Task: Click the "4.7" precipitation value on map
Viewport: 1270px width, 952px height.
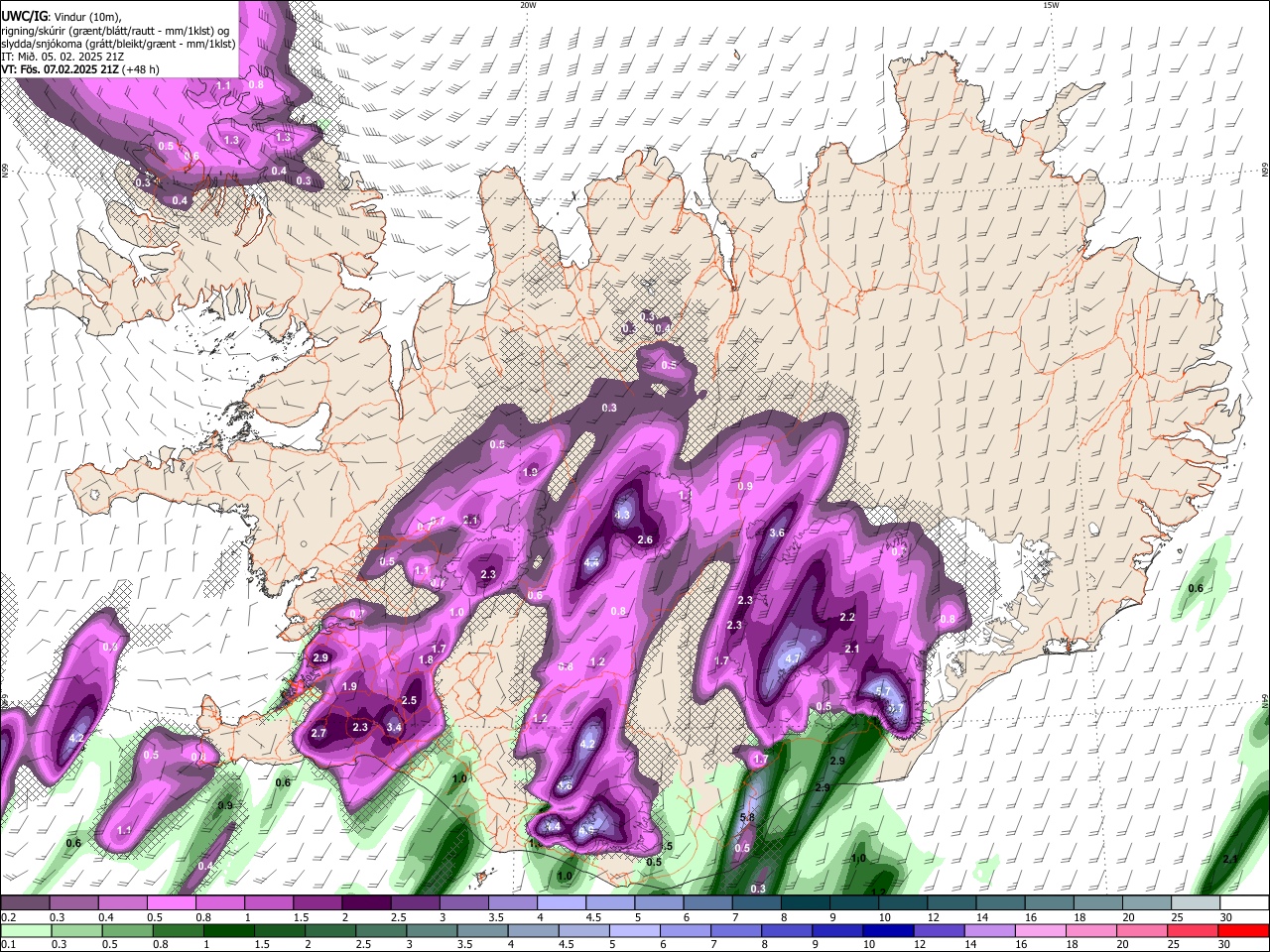Action: pos(793,657)
